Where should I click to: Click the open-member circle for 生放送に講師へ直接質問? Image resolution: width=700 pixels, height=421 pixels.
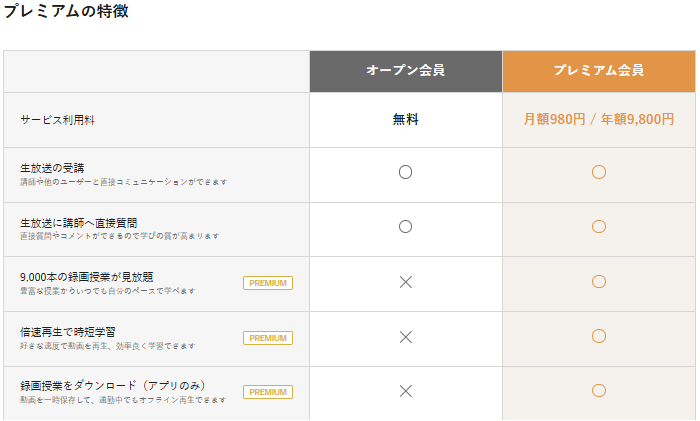[x=405, y=227]
